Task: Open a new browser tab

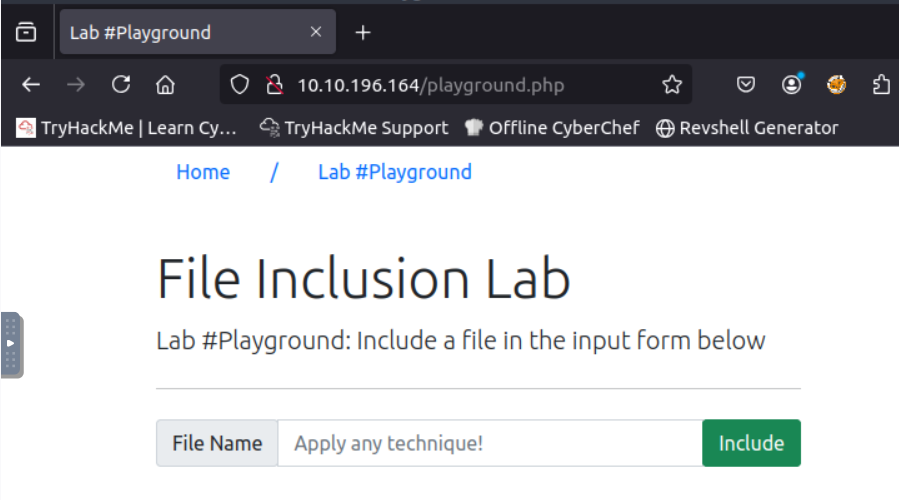Action: pos(363,33)
